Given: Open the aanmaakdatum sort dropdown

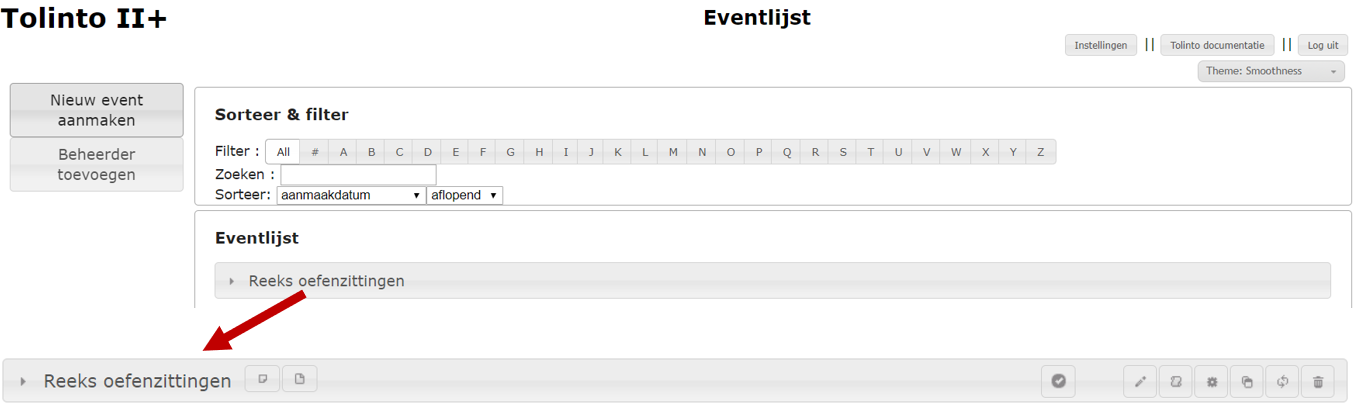Looking at the screenshot, I should point(351,195).
